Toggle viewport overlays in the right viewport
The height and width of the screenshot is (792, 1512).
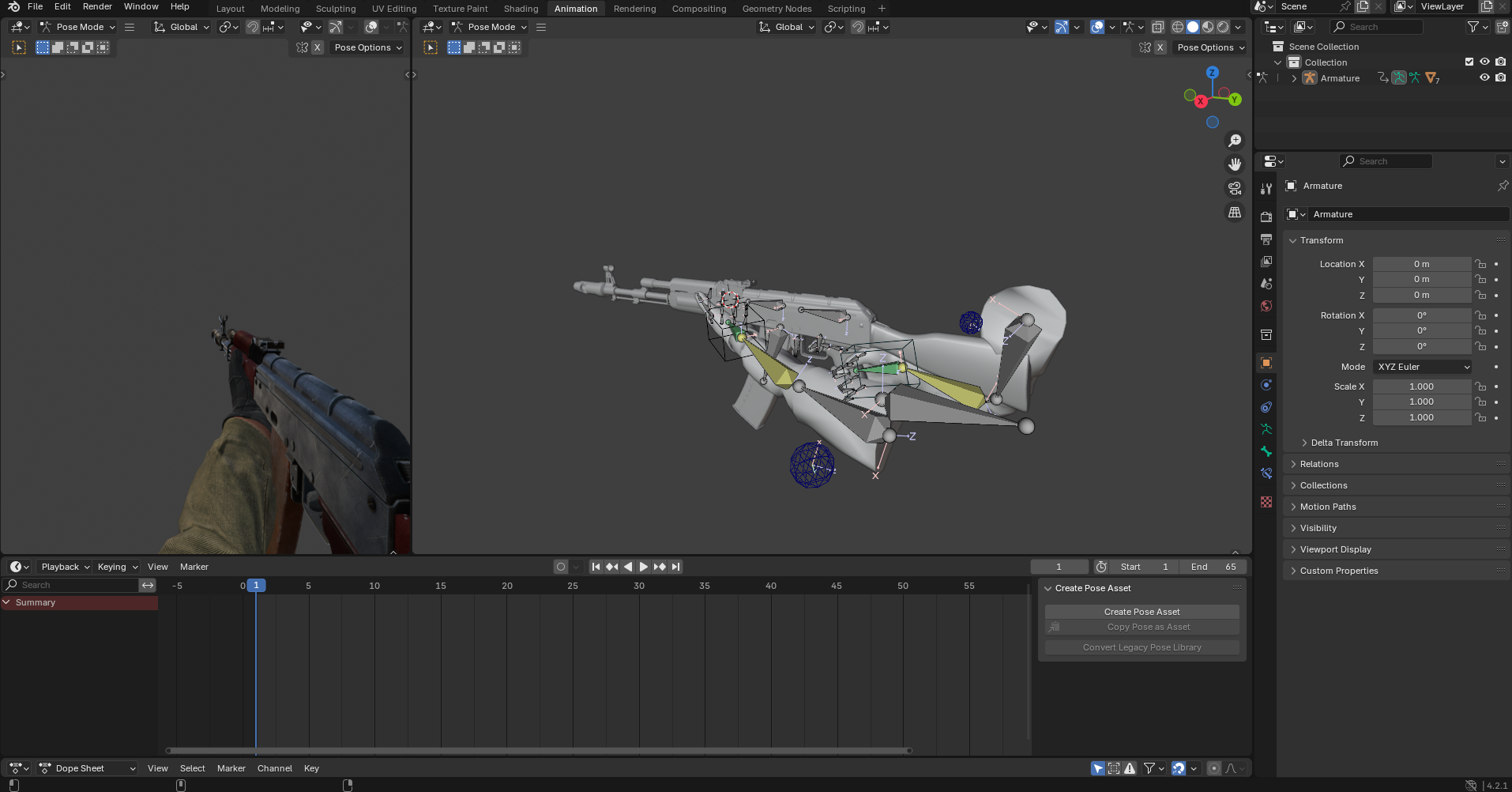point(1097,27)
